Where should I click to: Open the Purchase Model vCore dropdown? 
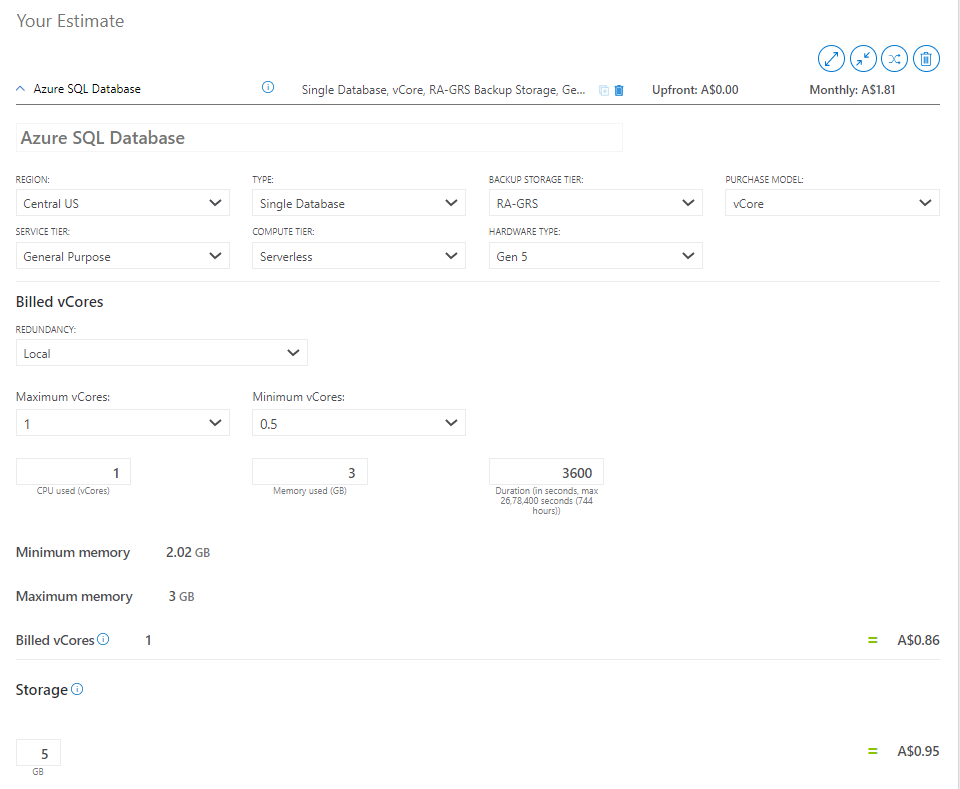click(832, 203)
